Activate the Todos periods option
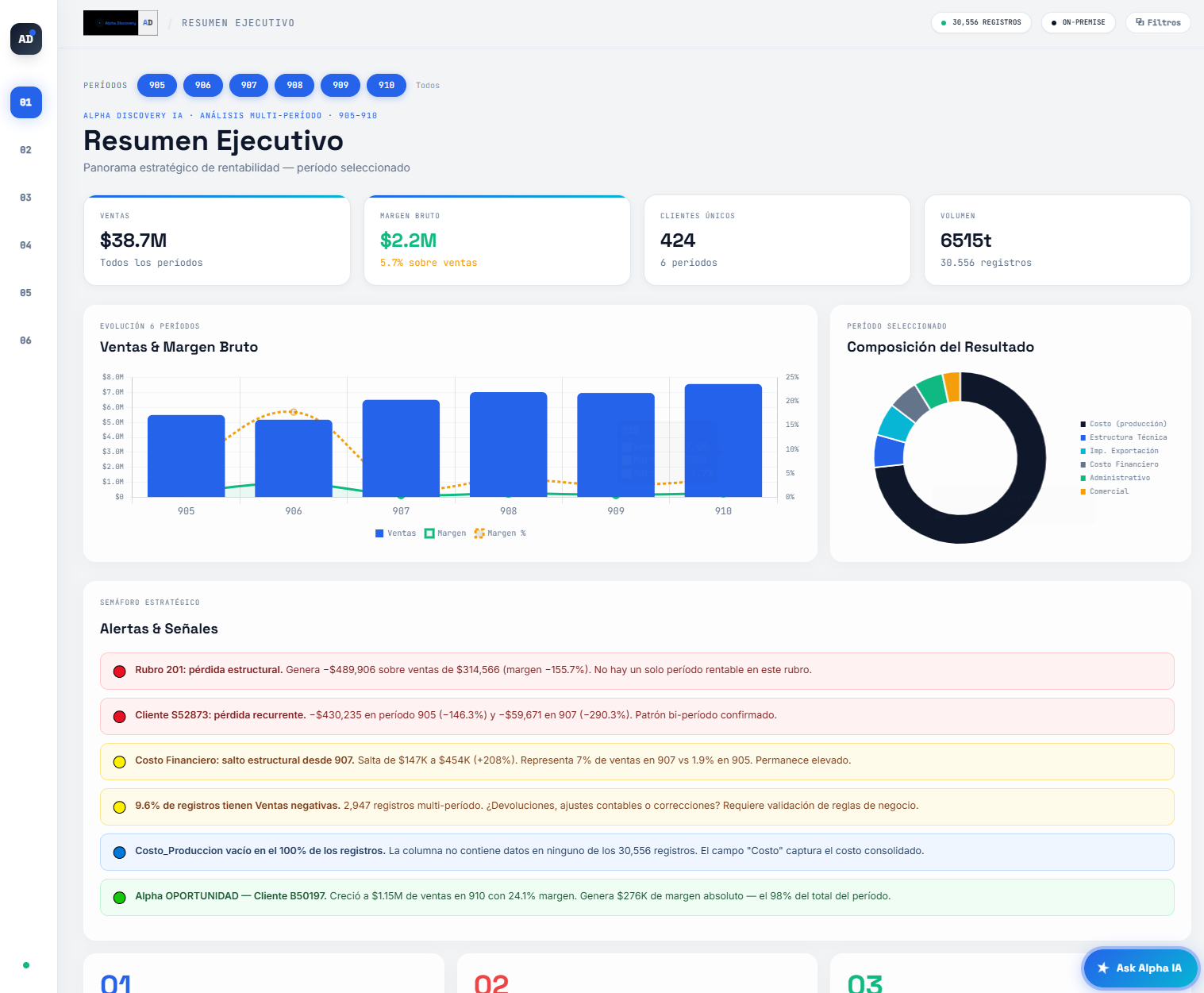This screenshot has height=993, width=1204. pyautogui.click(x=428, y=85)
